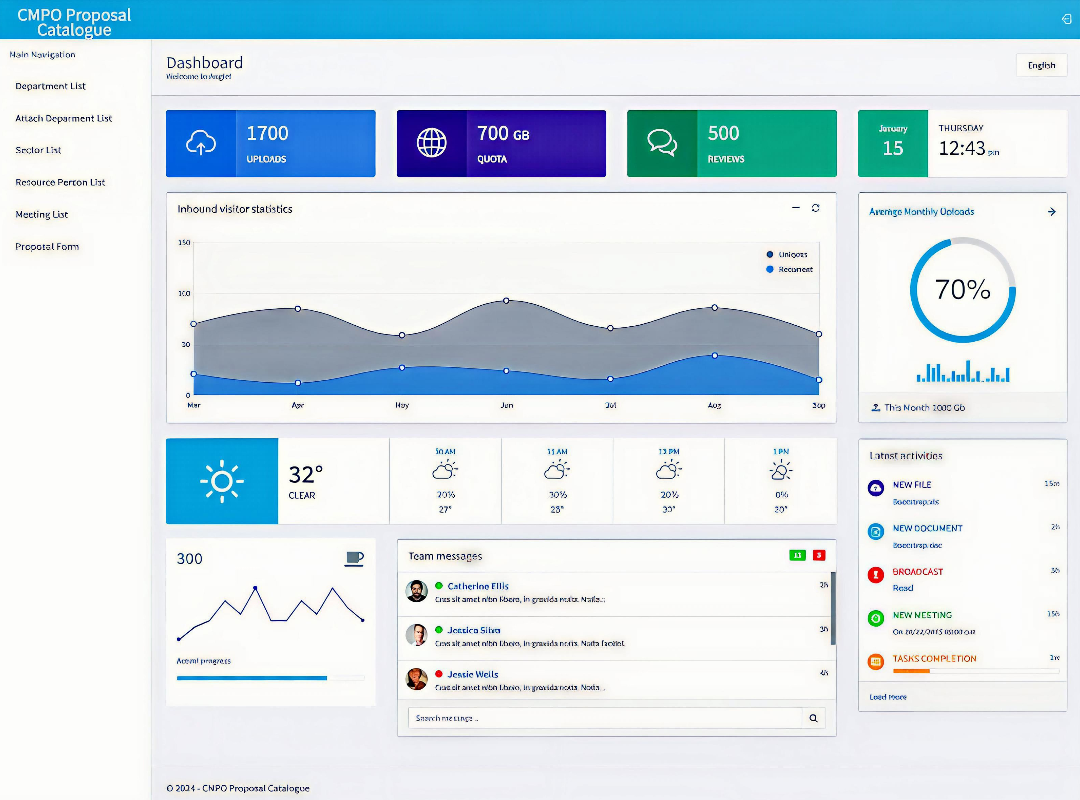Screen dimensions: 1080x800
Task: Toggle the Uniques series in the chart legend
Action: [x=791, y=254]
